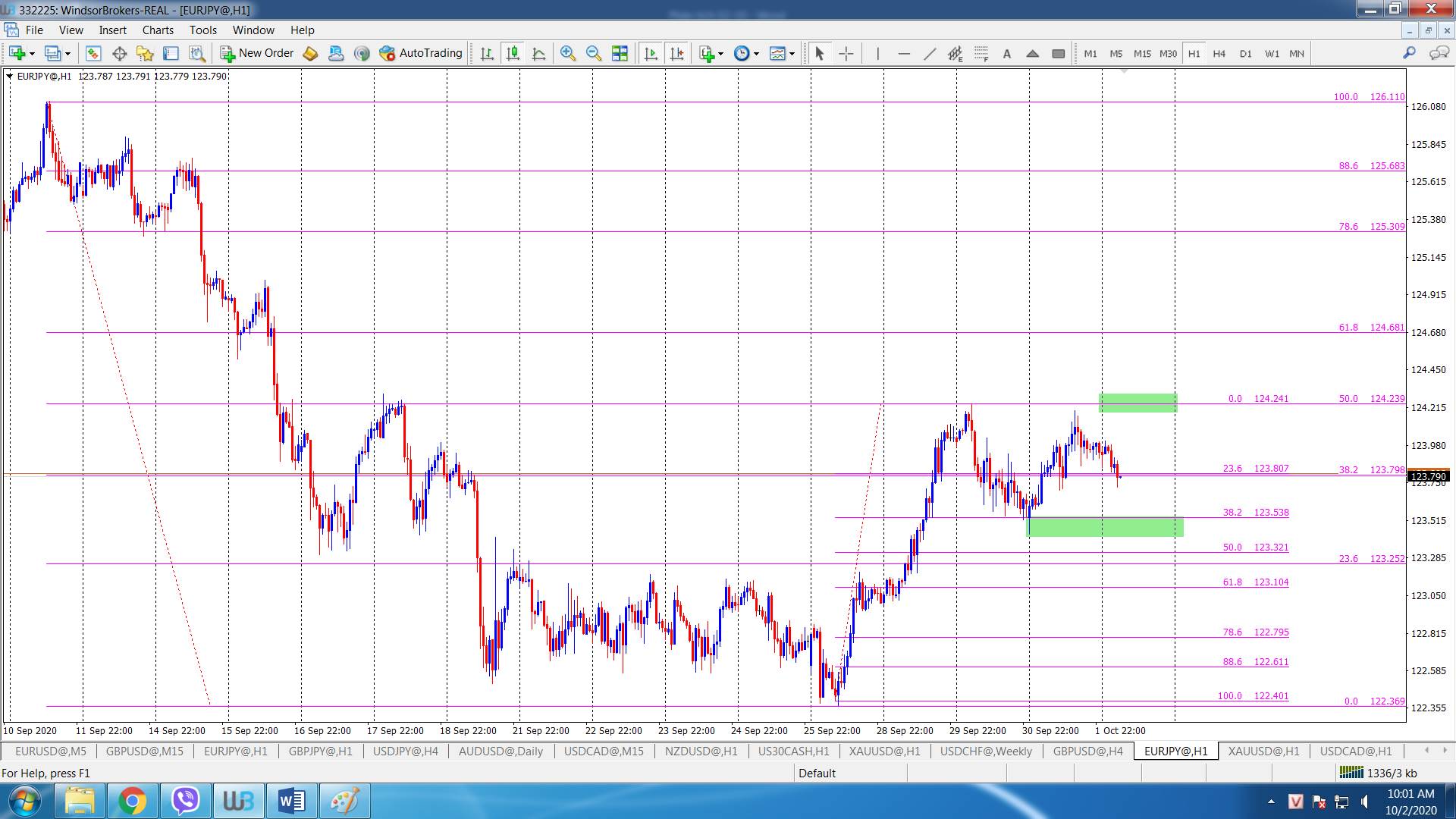Image resolution: width=1456 pixels, height=819 pixels.
Task: Select the trendline drawing tool
Action: point(930,53)
